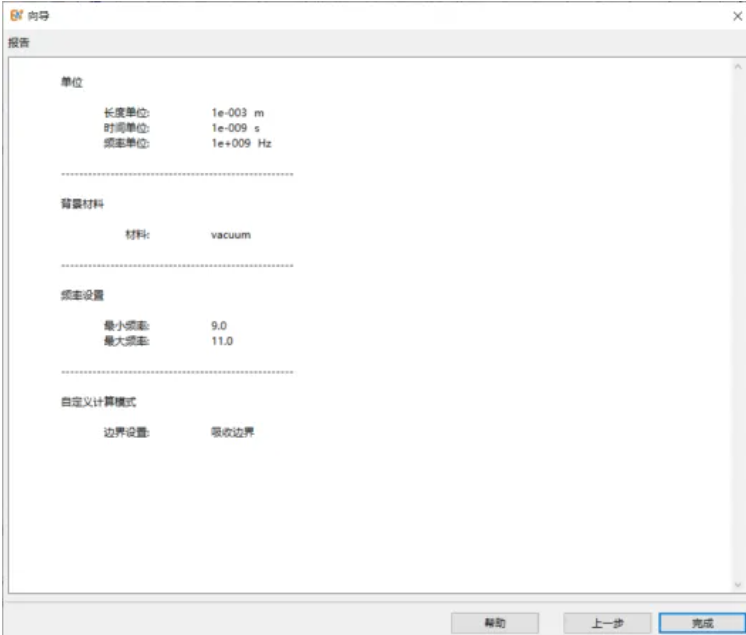
Task: Open help with the 帮助 button
Action: point(494,622)
